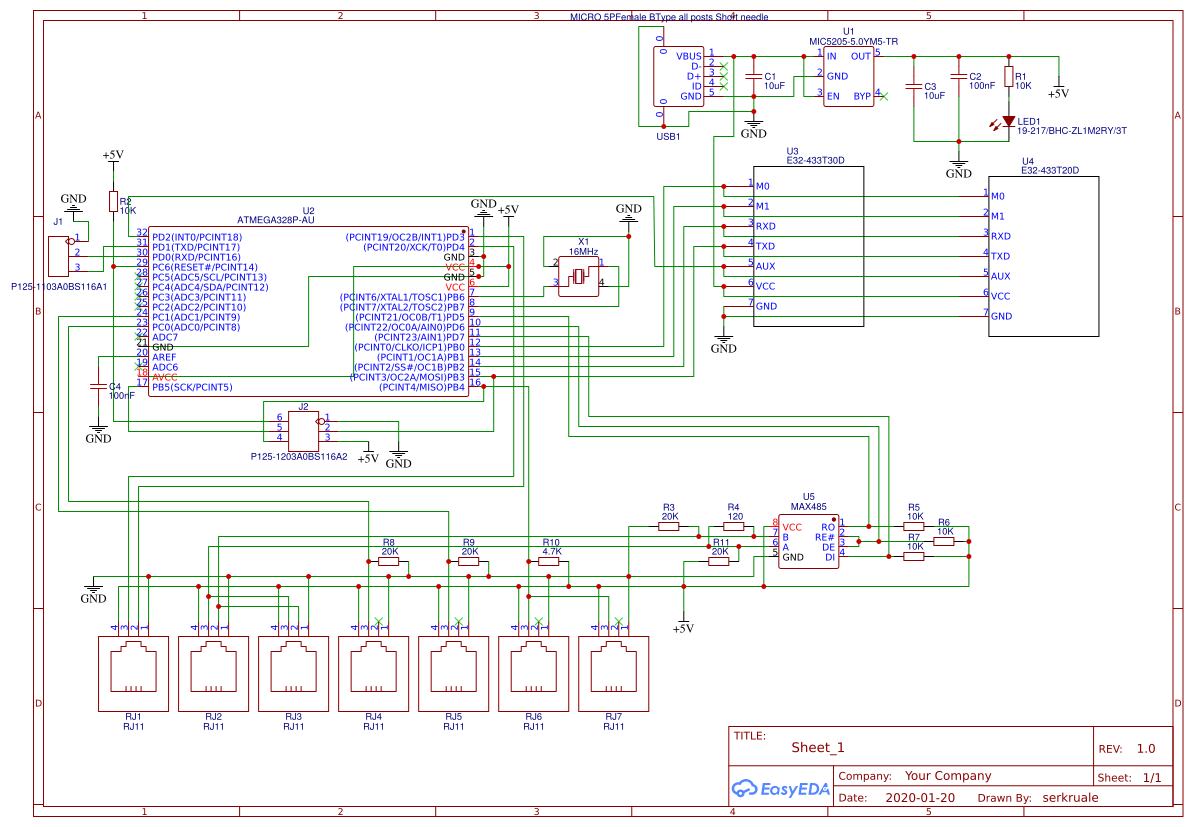
Task: Click the Your Company field text
Action: pyautogui.click(x=947, y=776)
